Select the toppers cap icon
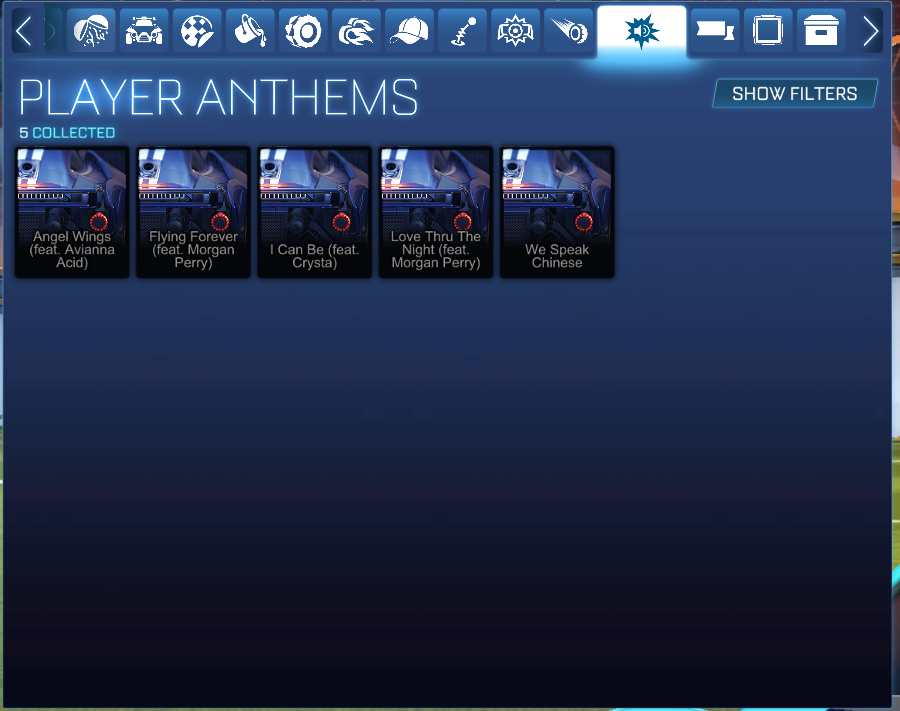Viewport: 900px width, 711px height. [409, 31]
